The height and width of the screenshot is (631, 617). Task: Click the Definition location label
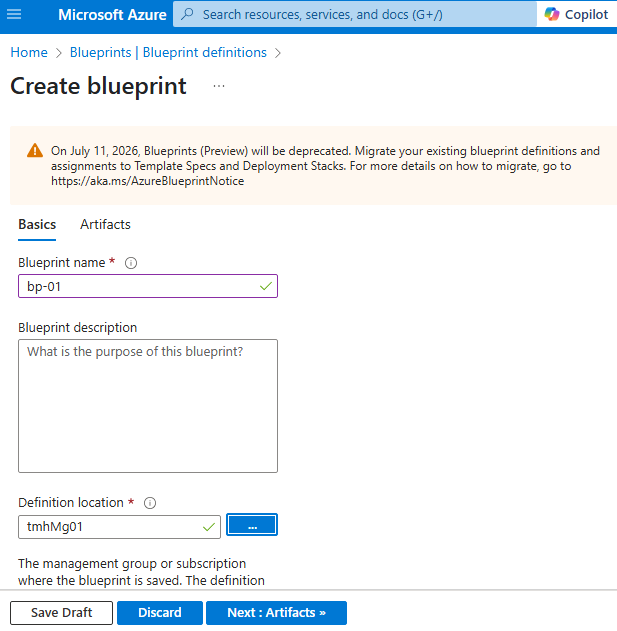coord(71,503)
